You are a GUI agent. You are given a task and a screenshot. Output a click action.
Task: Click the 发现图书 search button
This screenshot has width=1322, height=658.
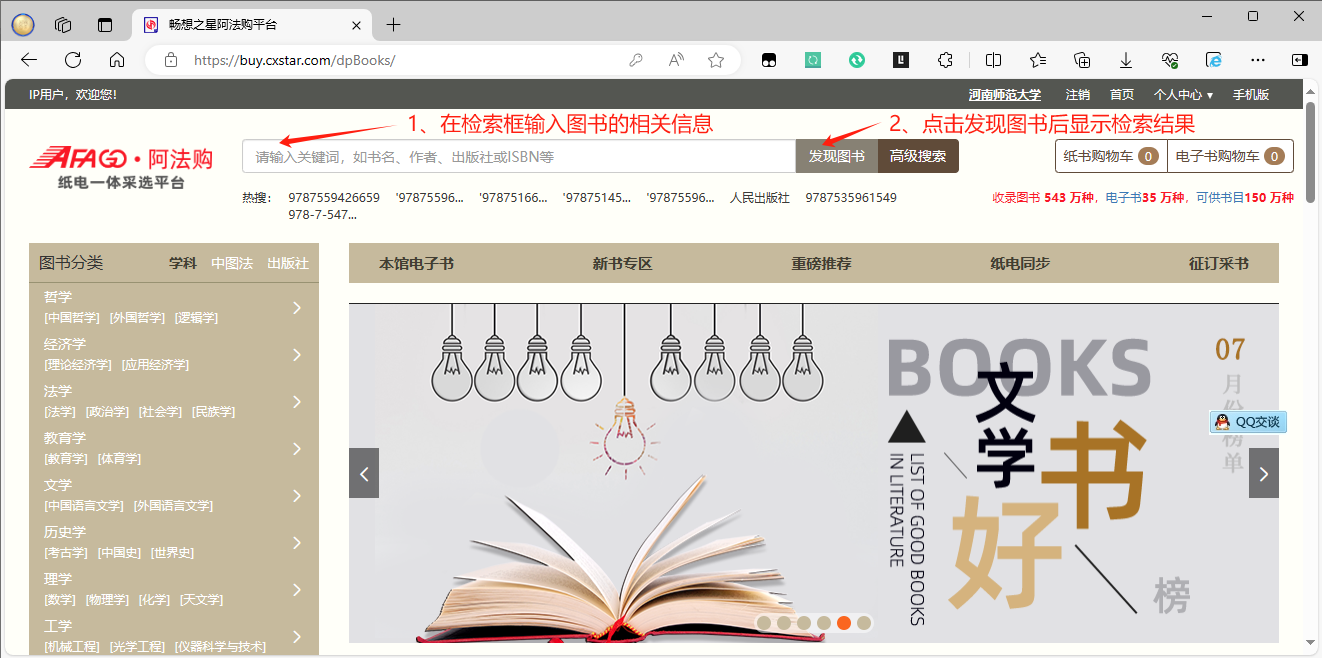point(836,156)
